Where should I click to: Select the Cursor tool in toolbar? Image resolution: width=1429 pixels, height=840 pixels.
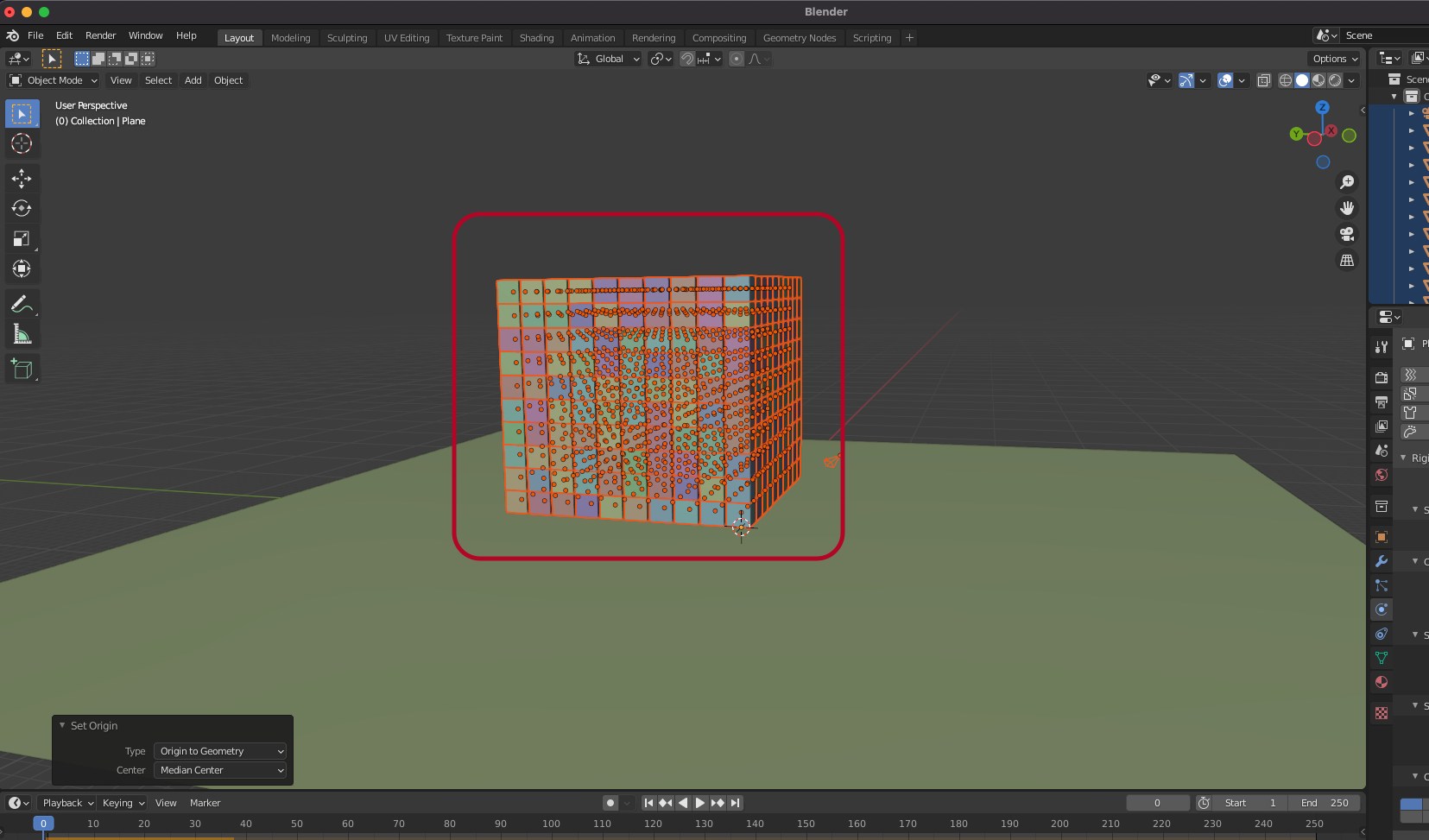[22, 143]
